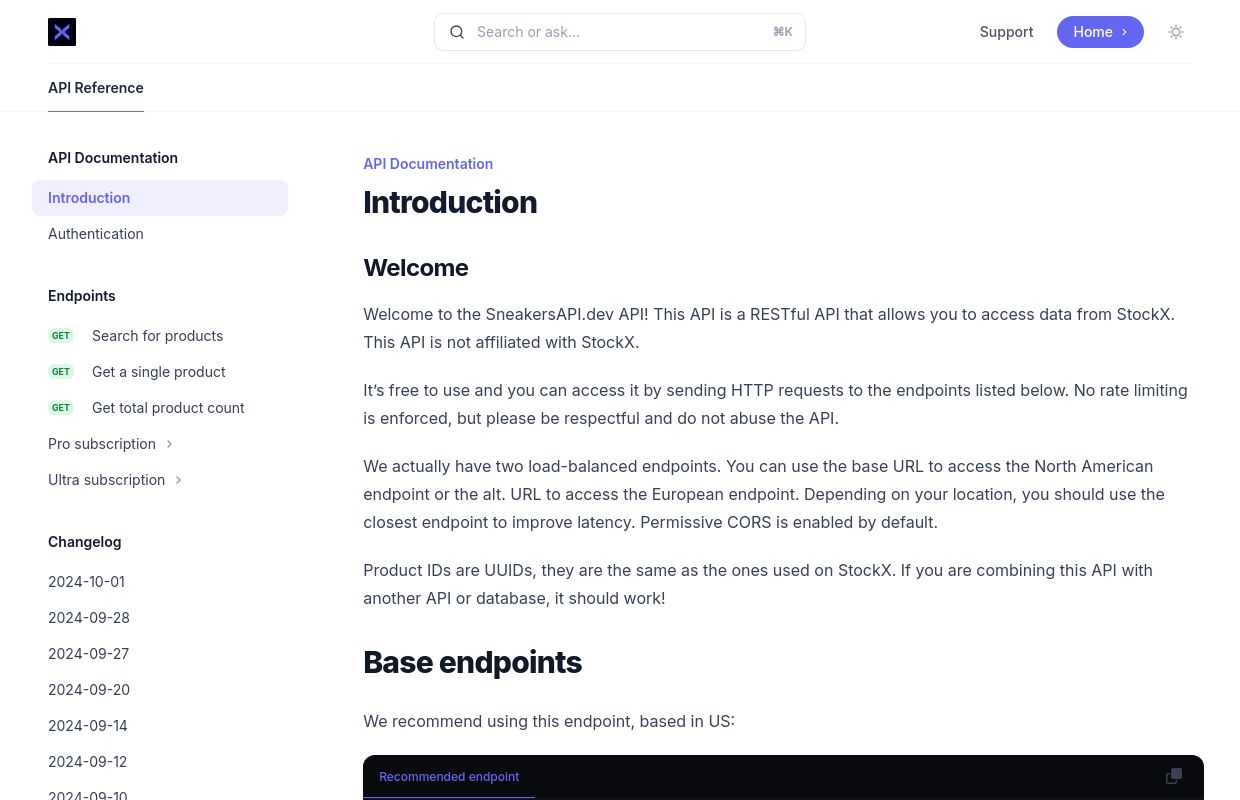Click the Introduction page title
1240x800 pixels.
[x=450, y=202]
